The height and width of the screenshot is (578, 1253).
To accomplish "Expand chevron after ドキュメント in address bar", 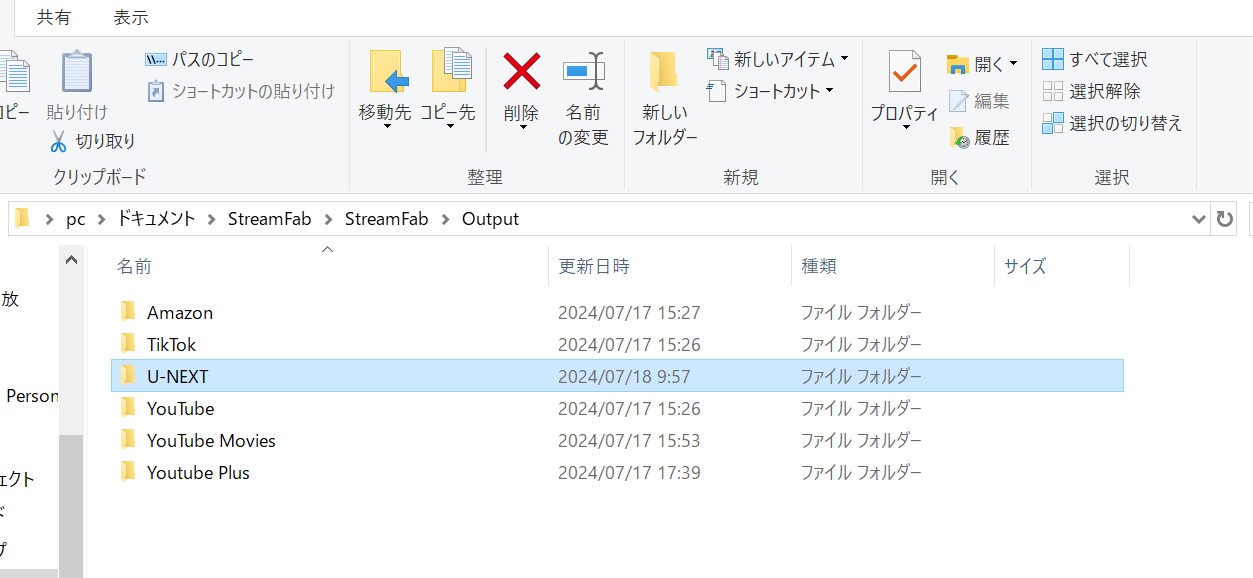I will [212, 219].
